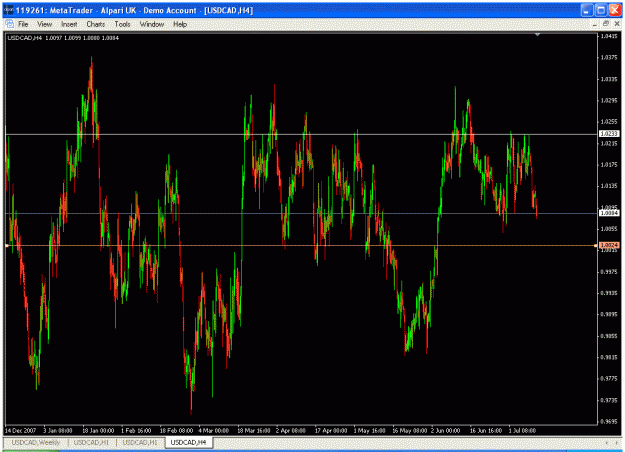Switch to USDCAD,H1 tab beside the H4 tab

(140, 442)
